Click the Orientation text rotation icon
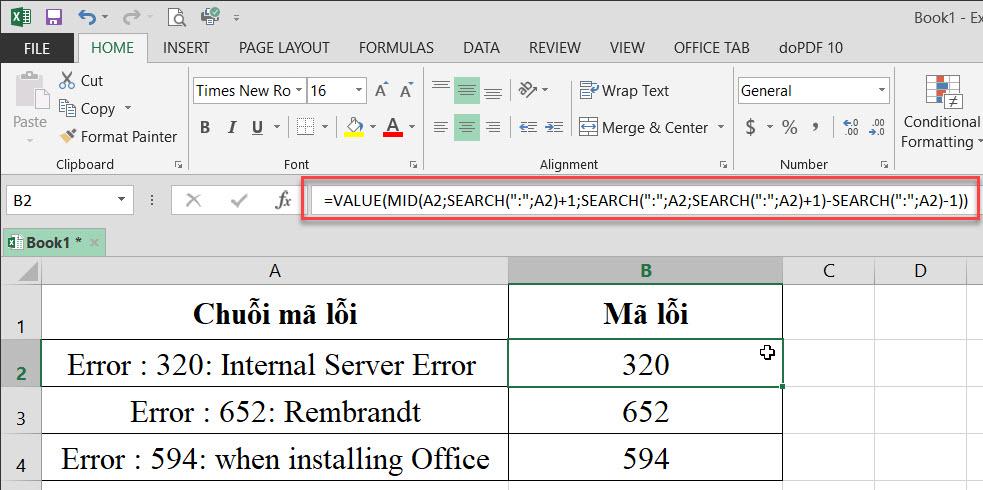The width and height of the screenshot is (983, 490). tap(528, 90)
